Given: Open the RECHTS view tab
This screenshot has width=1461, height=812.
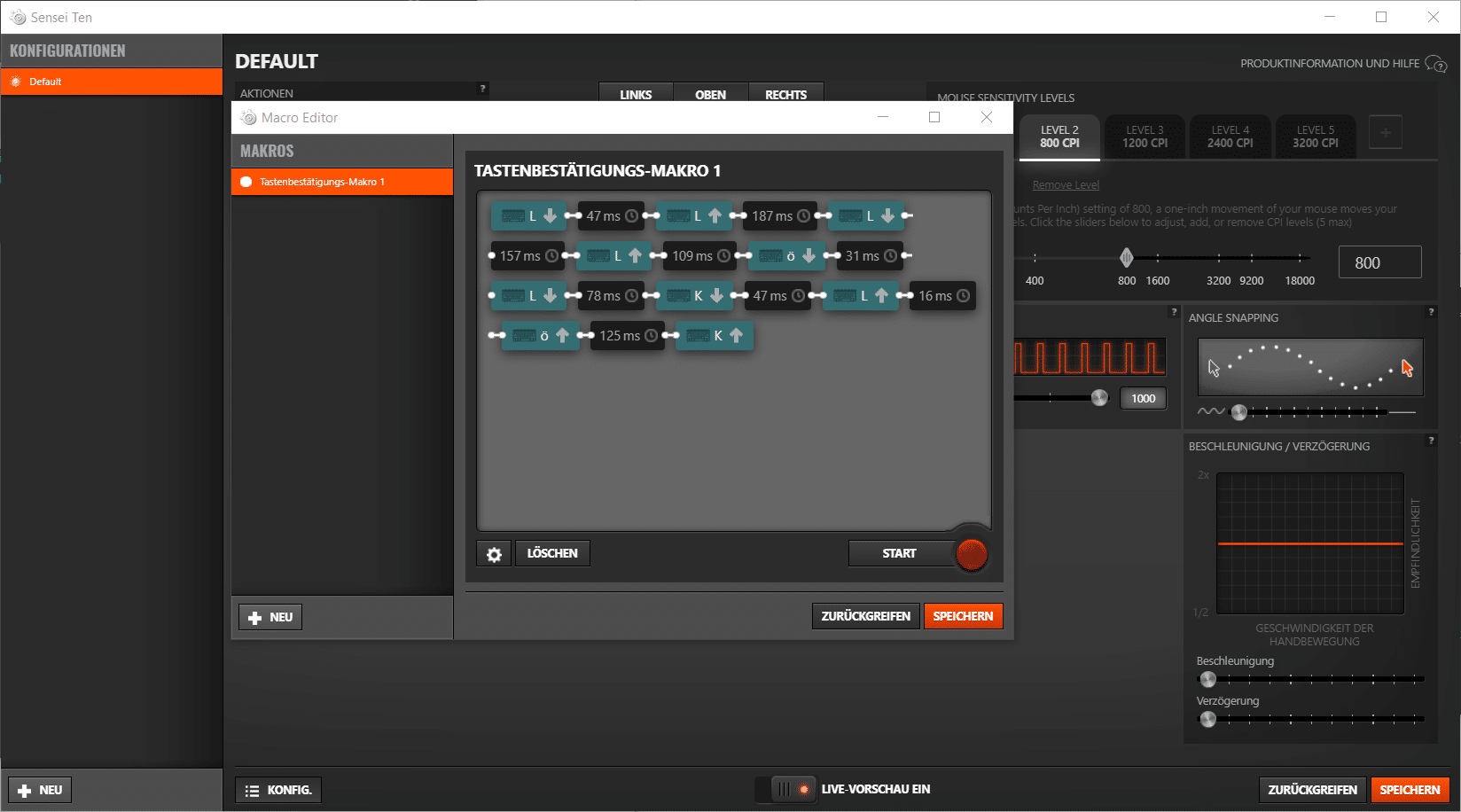Looking at the screenshot, I should pyautogui.click(x=785, y=94).
